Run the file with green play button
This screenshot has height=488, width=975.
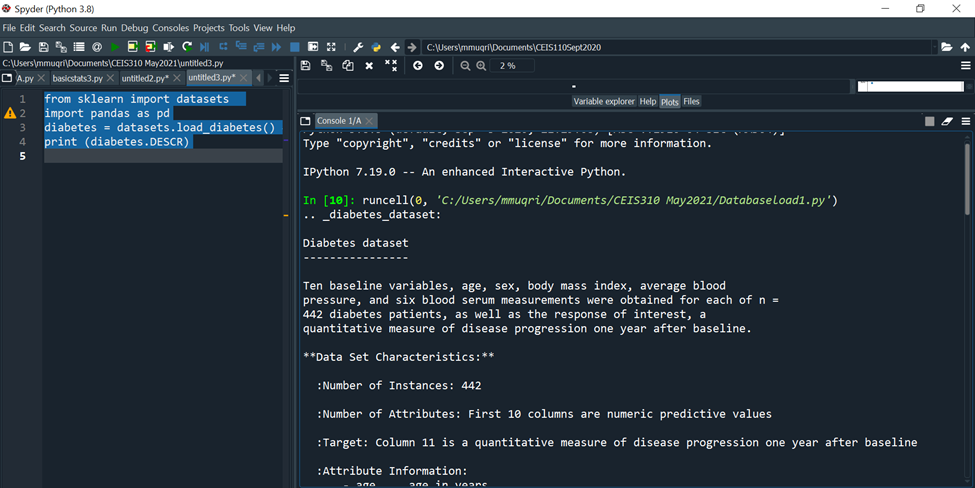(x=115, y=47)
